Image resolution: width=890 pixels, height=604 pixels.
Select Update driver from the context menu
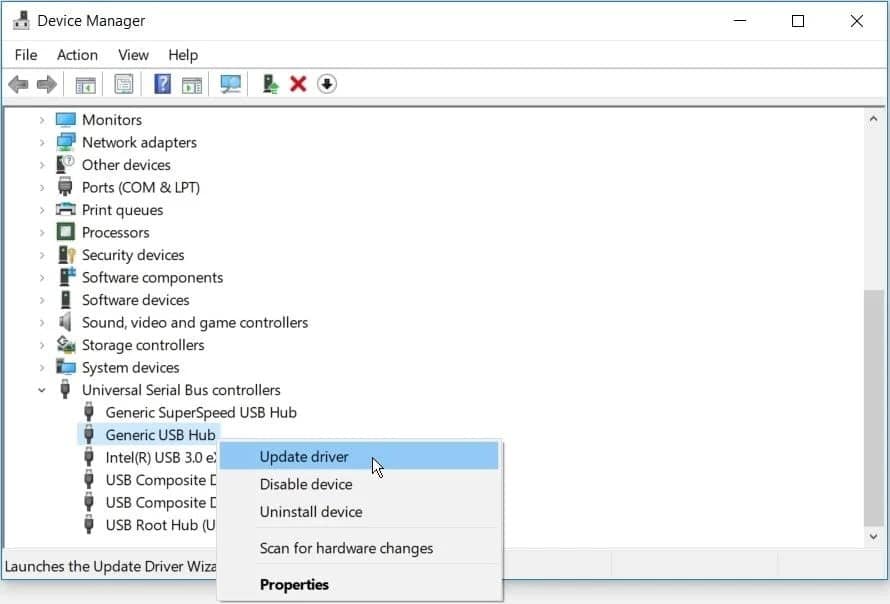(x=304, y=456)
